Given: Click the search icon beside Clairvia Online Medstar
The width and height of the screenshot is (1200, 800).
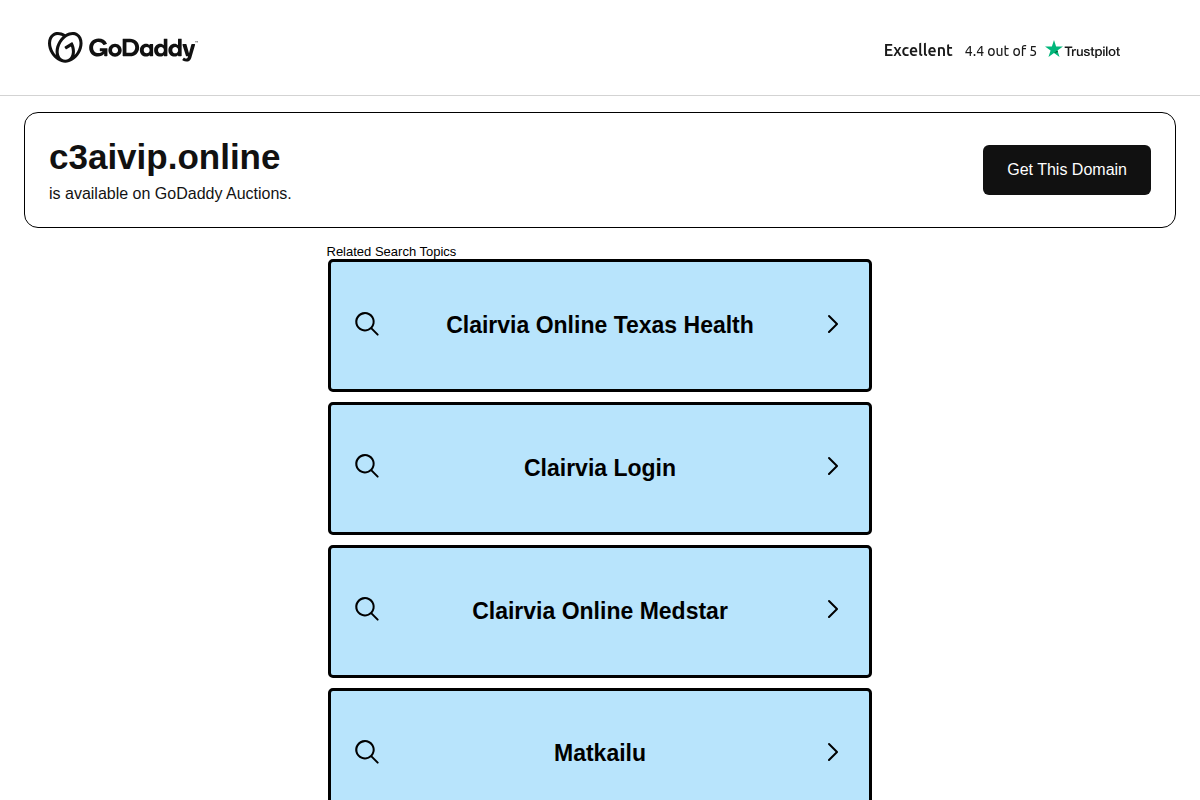Looking at the screenshot, I should click(x=367, y=609).
